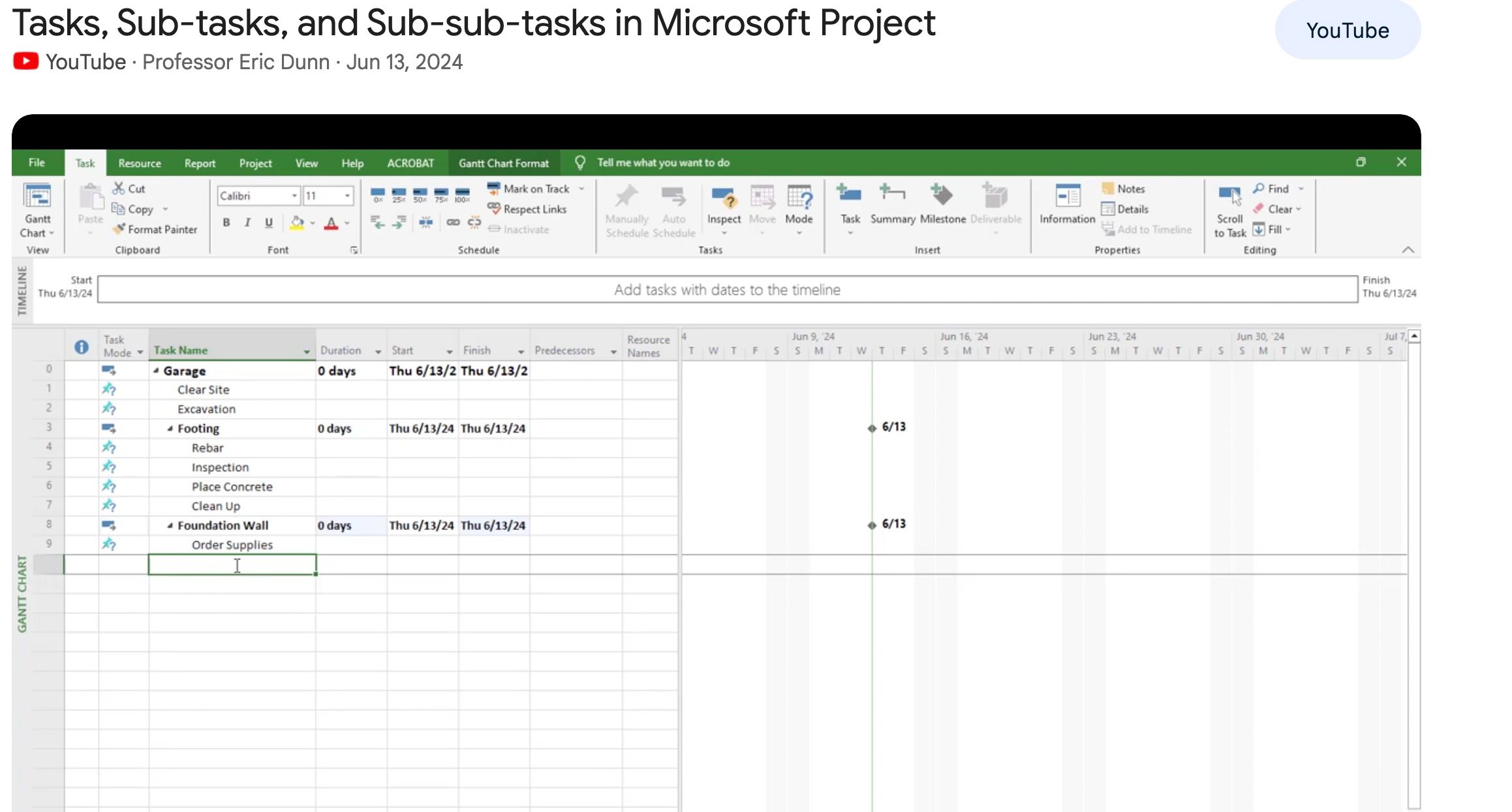
Task: Collapse the Foundation Wall summary task
Action: tap(170, 525)
